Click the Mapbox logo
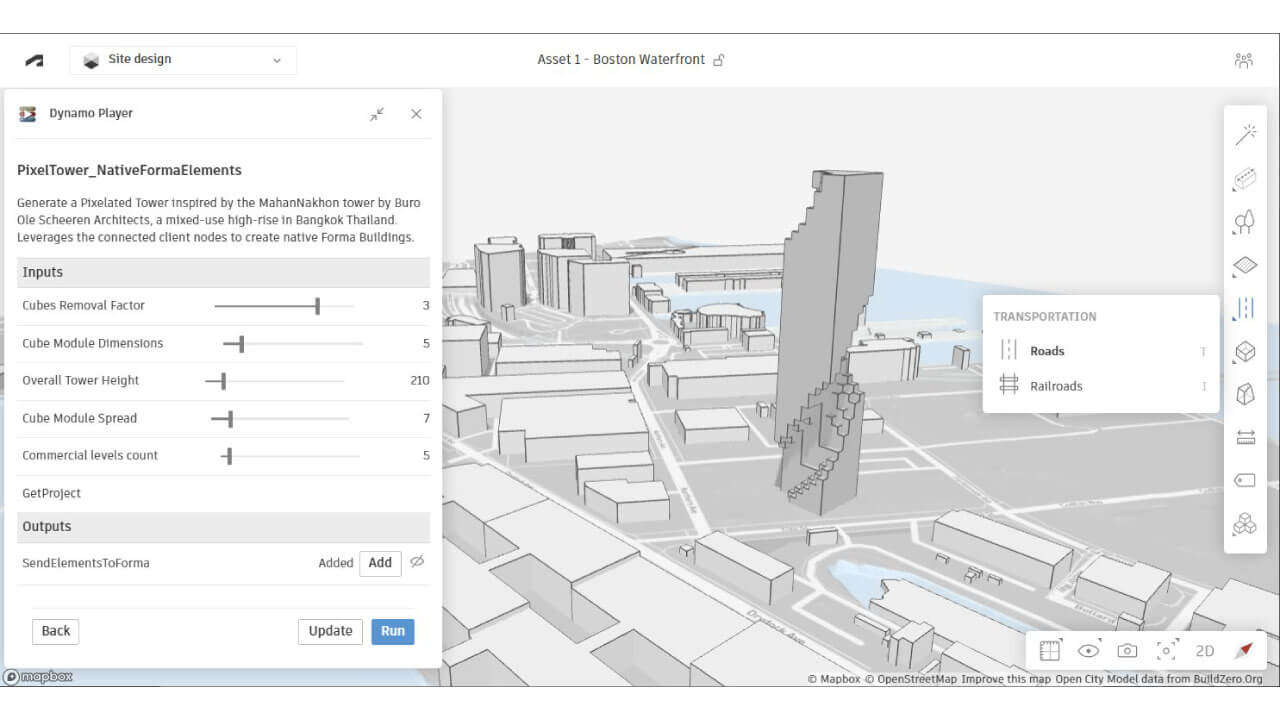 pyautogui.click(x=38, y=677)
